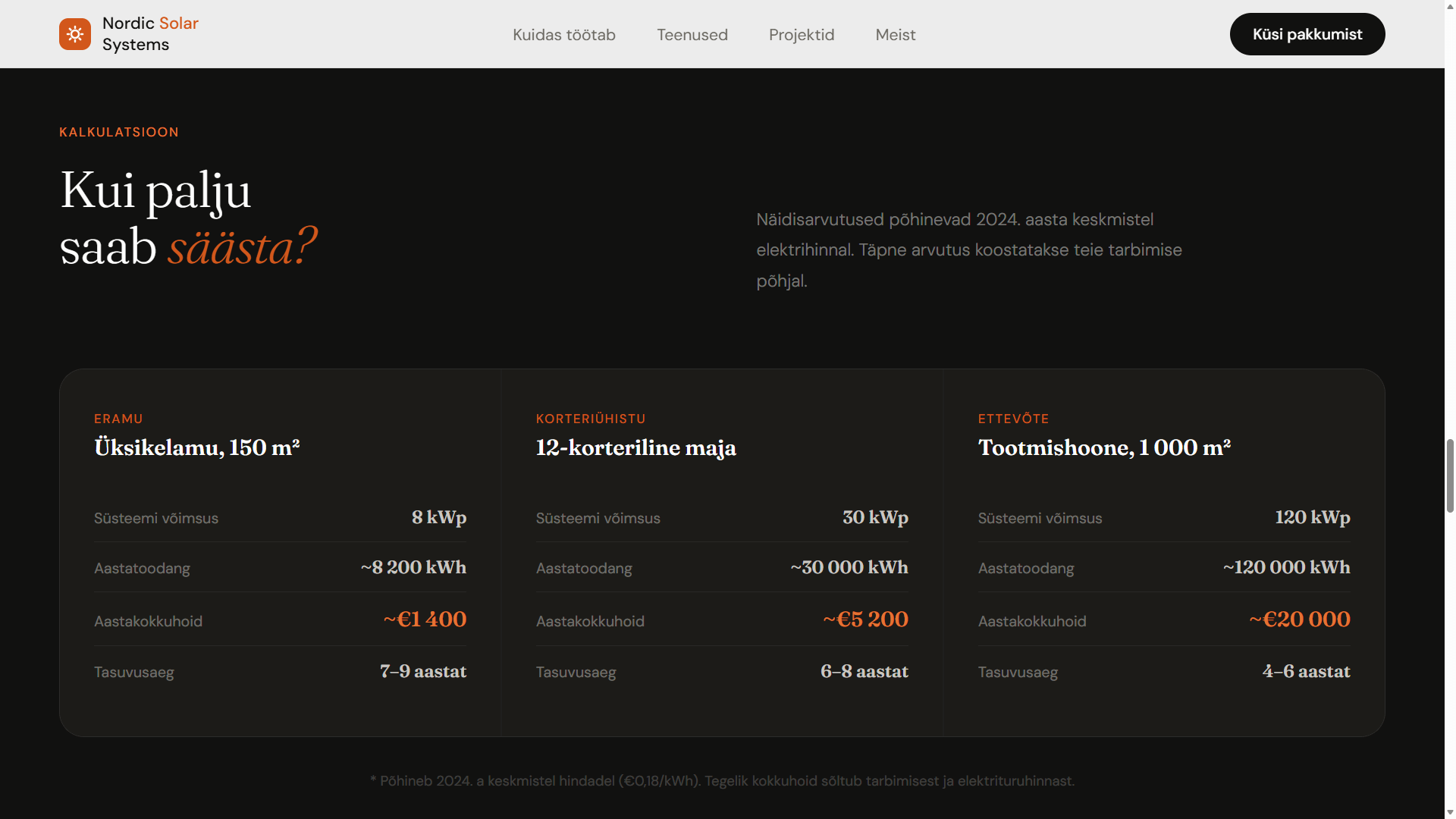Click the ETTEVÕTE category label

(x=1013, y=419)
